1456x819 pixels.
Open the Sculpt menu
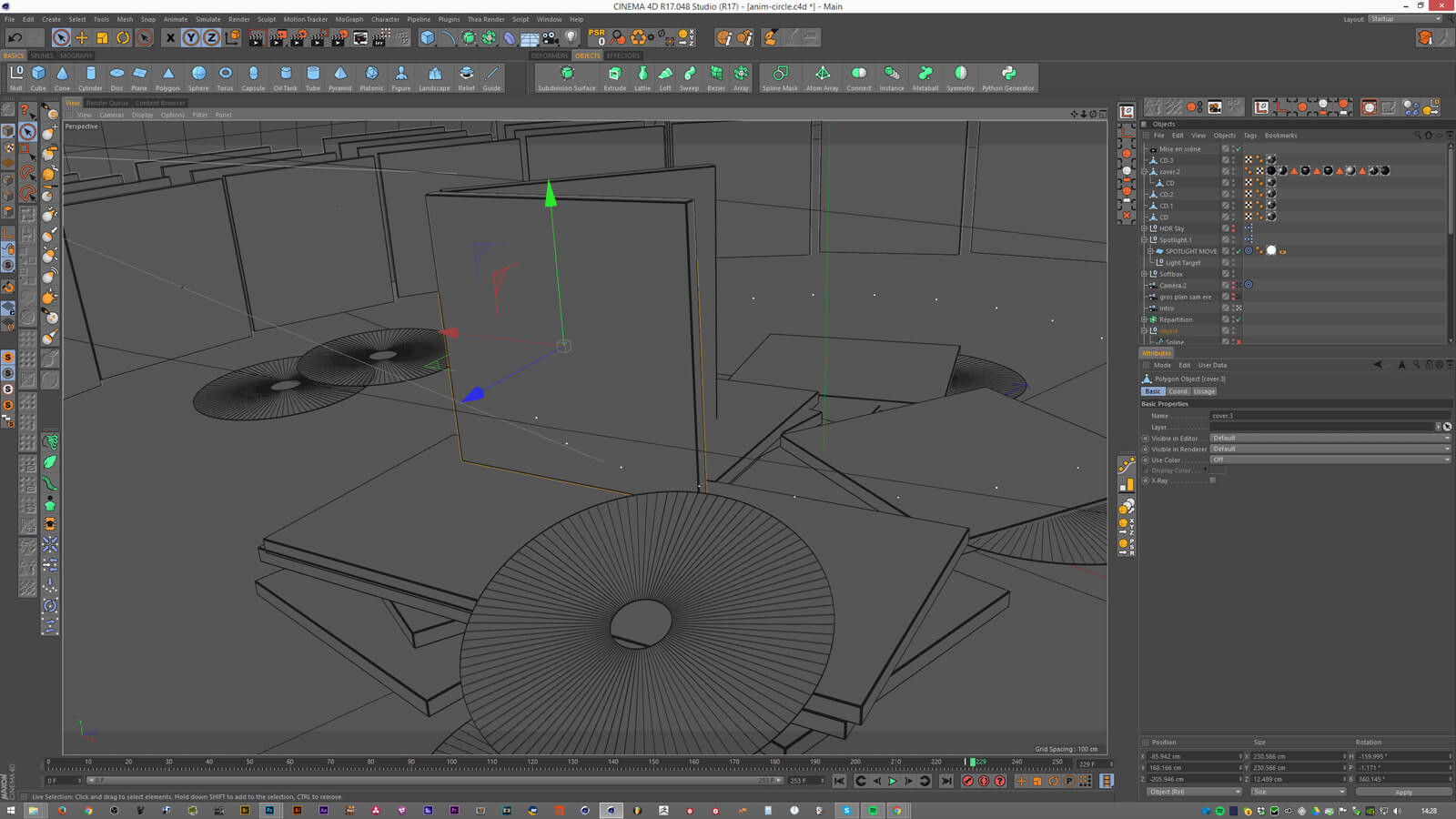[x=267, y=19]
